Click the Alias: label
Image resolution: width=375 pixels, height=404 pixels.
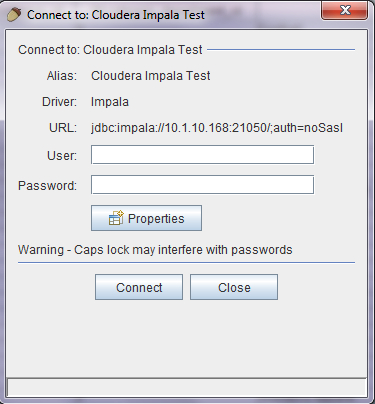click(x=62, y=76)
